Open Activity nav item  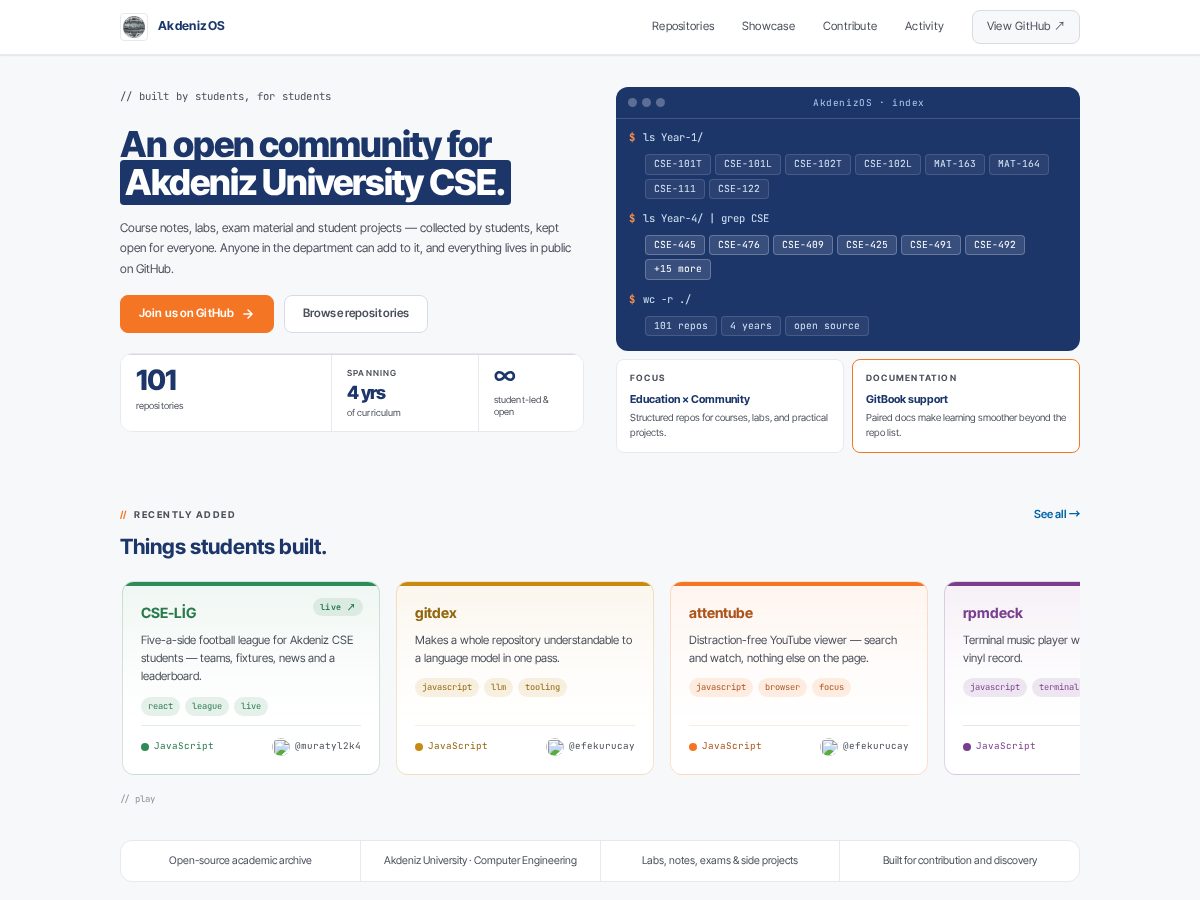pyautogui.click(x=924, y=26)
